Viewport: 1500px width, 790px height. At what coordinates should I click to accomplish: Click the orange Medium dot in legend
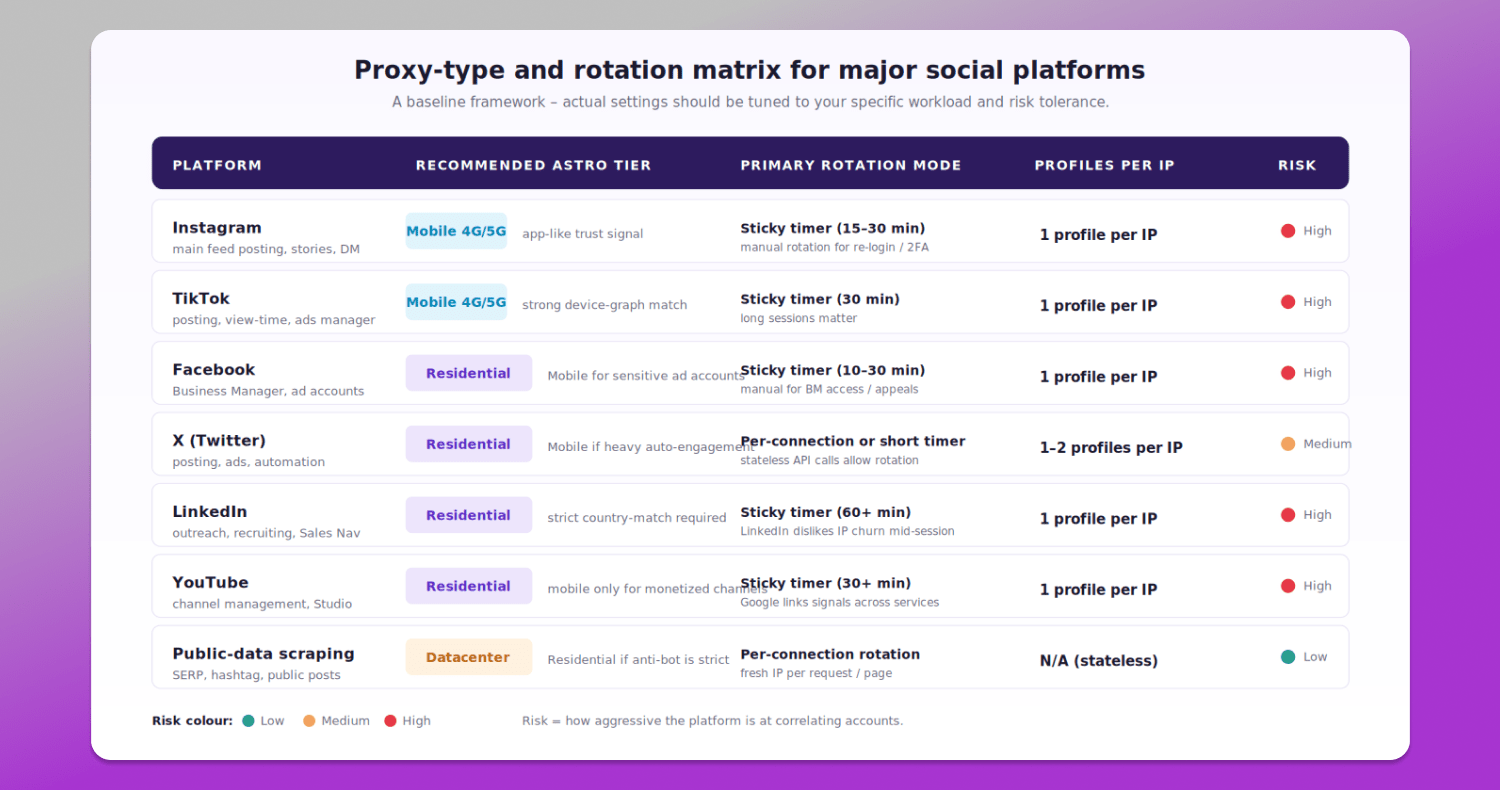click(x=309, y=721)
